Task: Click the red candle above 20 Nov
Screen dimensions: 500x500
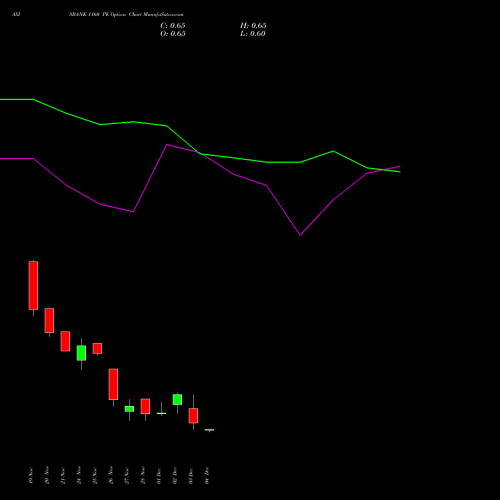Action: pyautogui.click(x=49, y=321)
